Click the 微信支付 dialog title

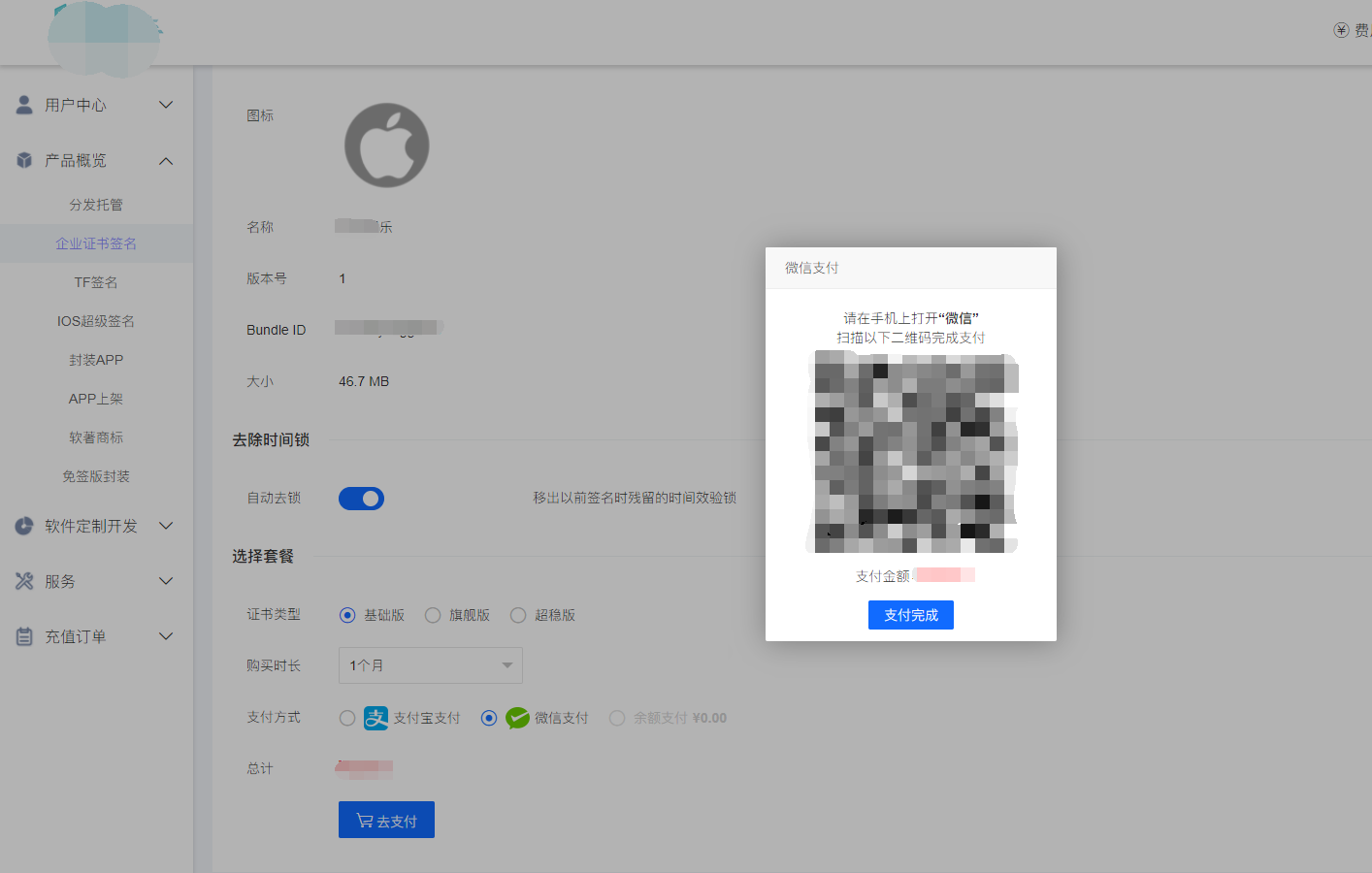click(812, 268)
